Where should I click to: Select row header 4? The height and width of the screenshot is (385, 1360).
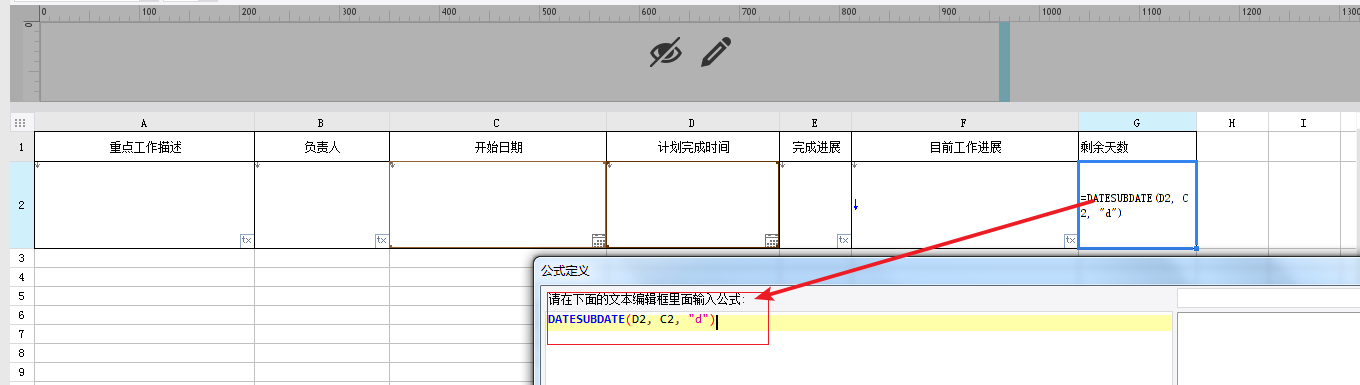(x=22, y=277)
